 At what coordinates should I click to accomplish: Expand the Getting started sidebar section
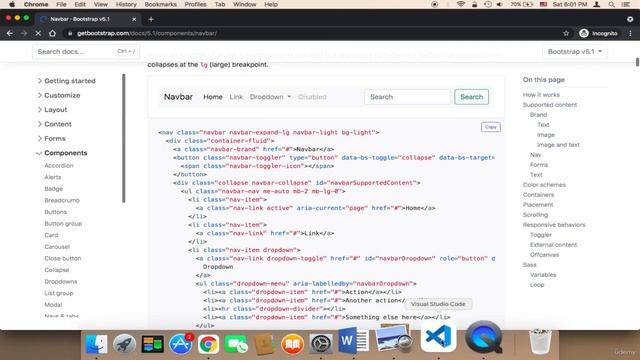click(x=66, y=81)
